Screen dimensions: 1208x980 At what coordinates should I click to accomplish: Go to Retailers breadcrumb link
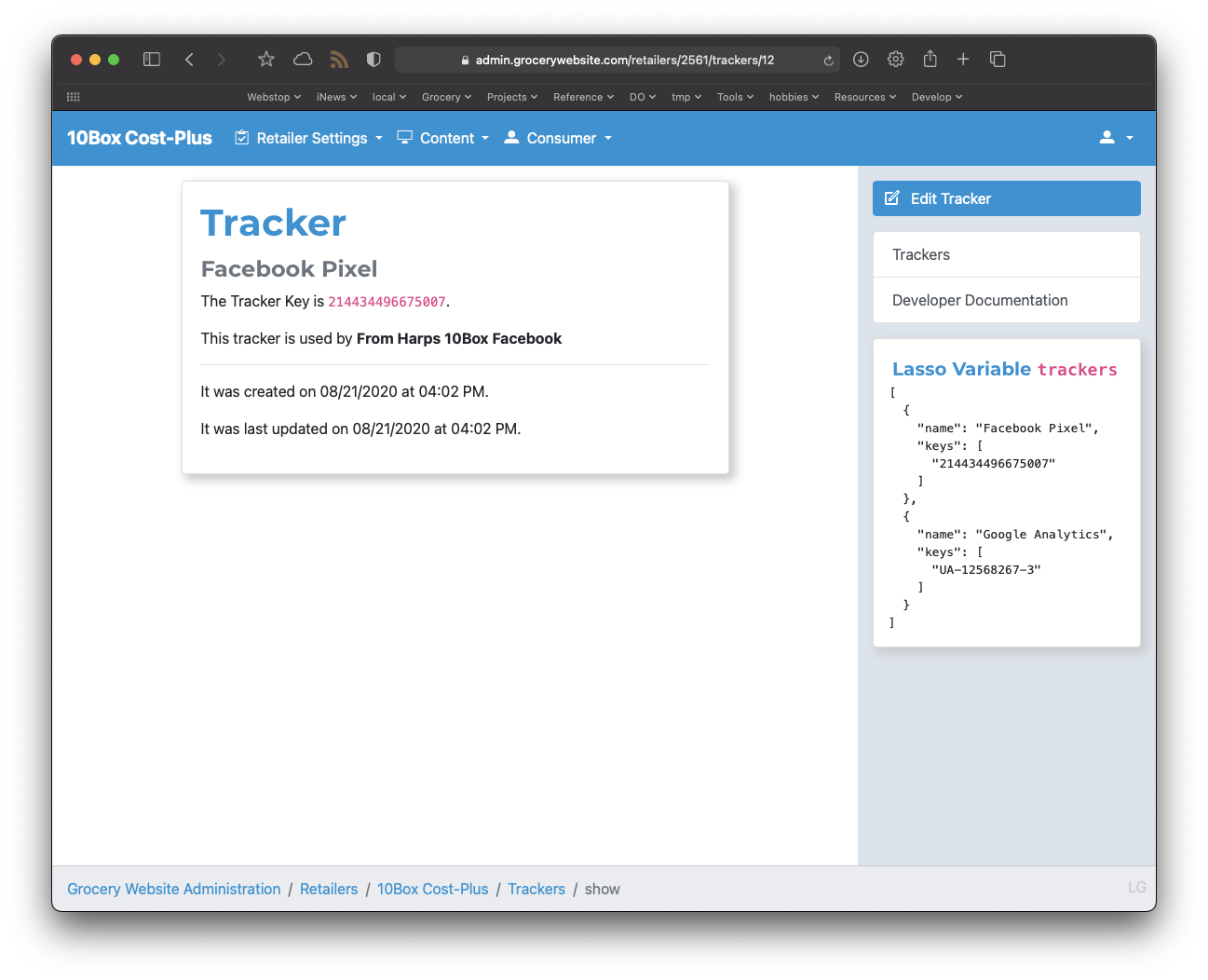[329, 889]
